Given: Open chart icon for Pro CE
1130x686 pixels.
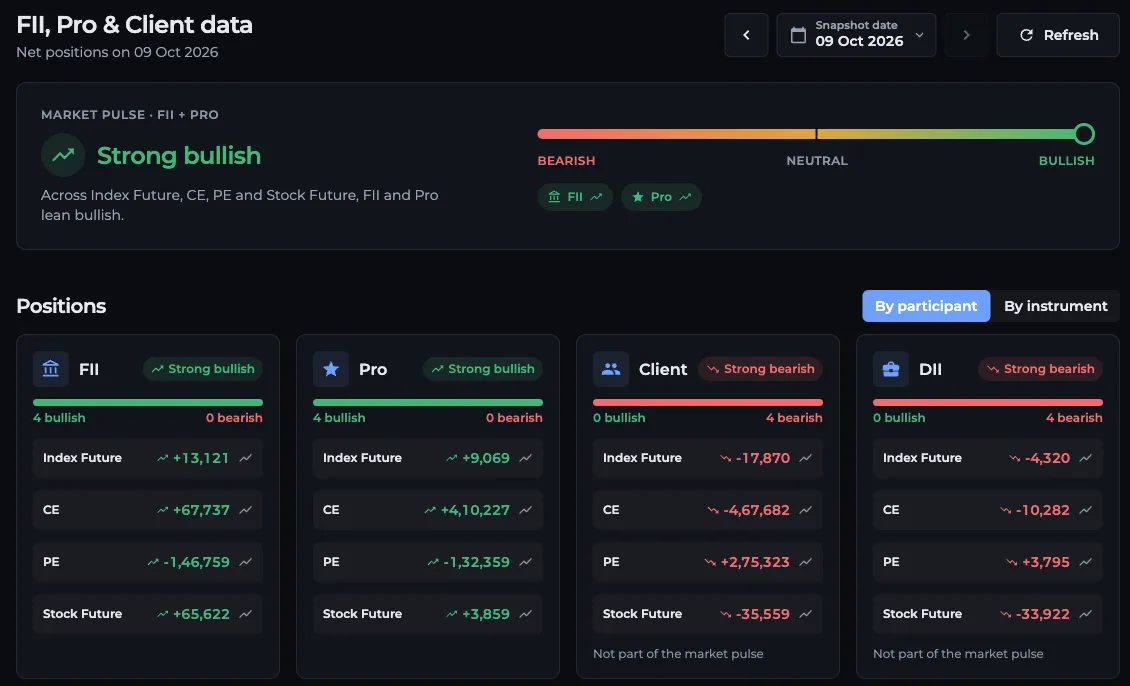Looking at the screenshot, I should (x=525, y=510).
